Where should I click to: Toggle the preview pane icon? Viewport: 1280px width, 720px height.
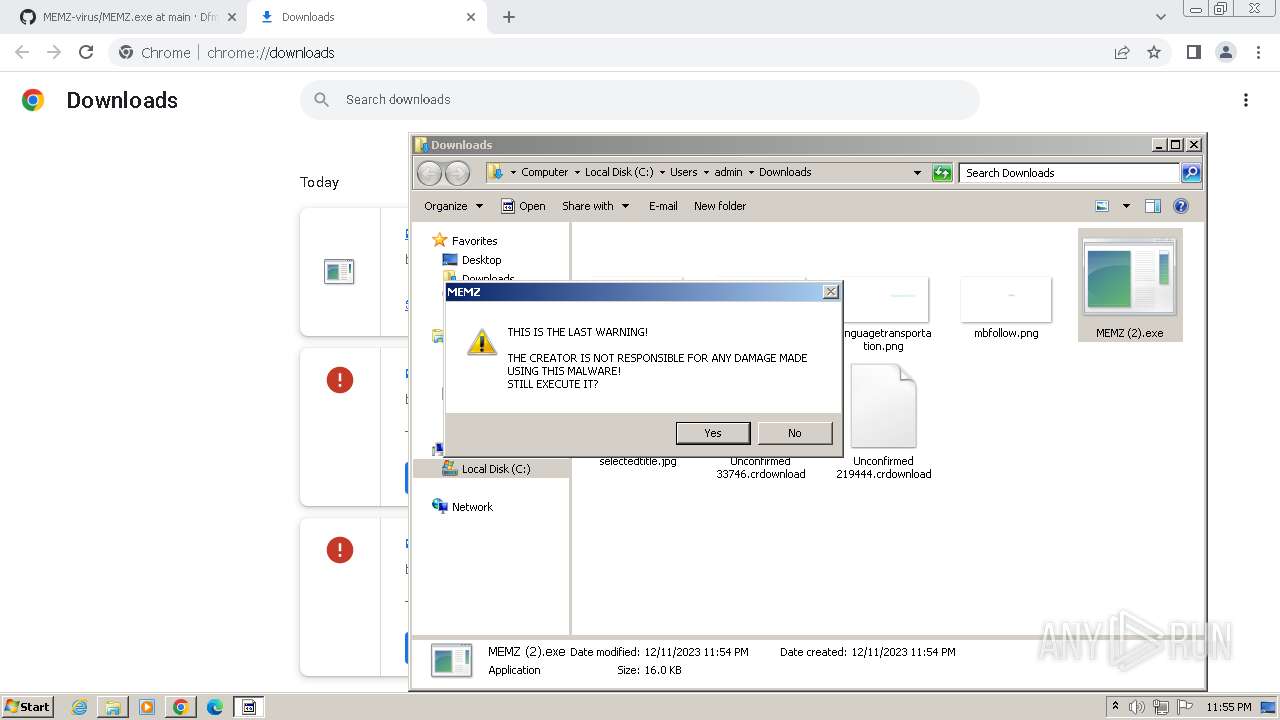pos(1153,206)
